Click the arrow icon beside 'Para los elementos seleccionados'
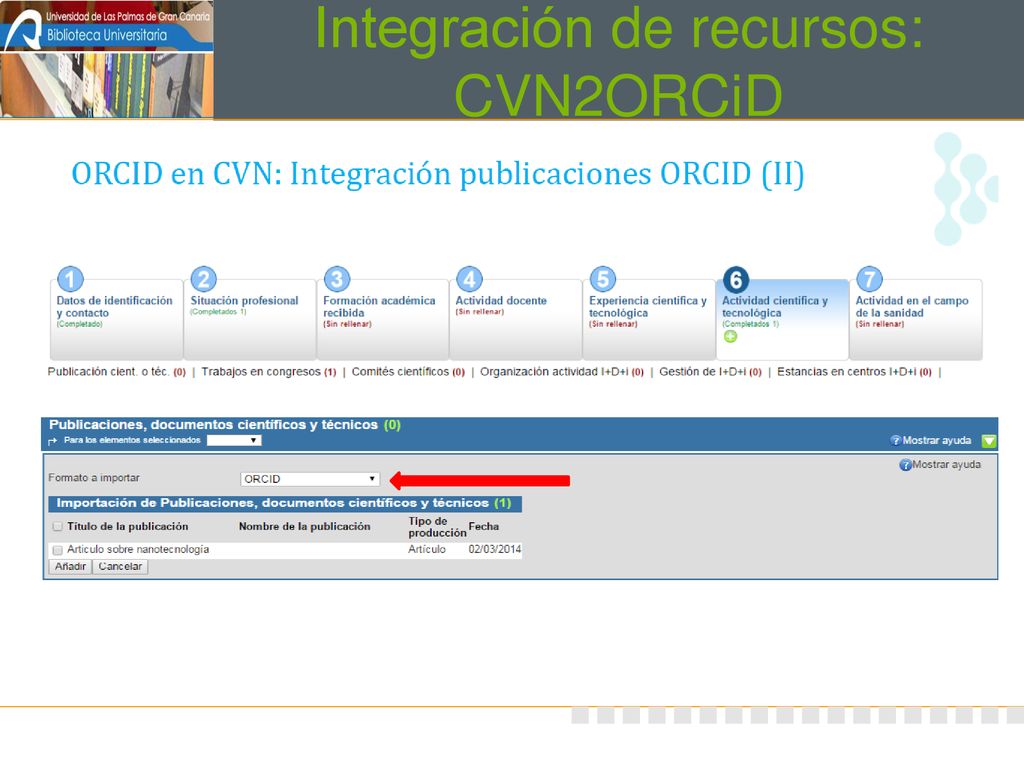 pos(53,441)
